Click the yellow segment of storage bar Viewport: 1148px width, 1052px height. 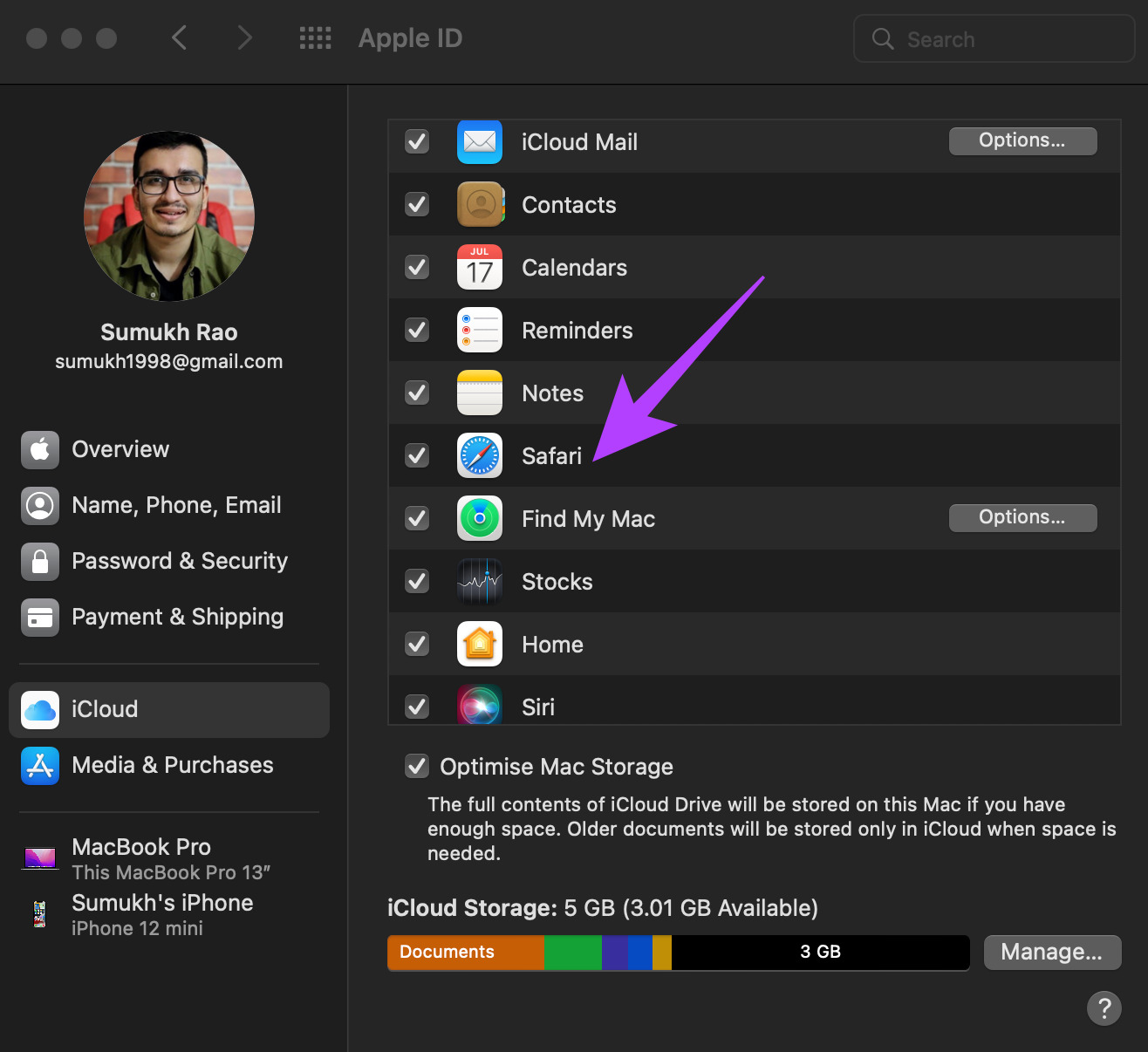click(662, 953)
